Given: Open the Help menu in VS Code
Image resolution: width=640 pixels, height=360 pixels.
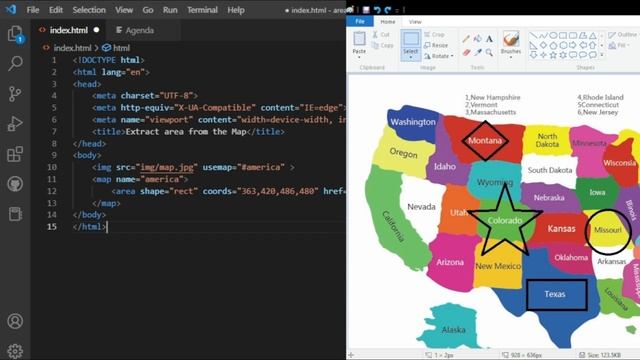Looking at the screenshot, I should pyautogui.click(x=236, y=10).
